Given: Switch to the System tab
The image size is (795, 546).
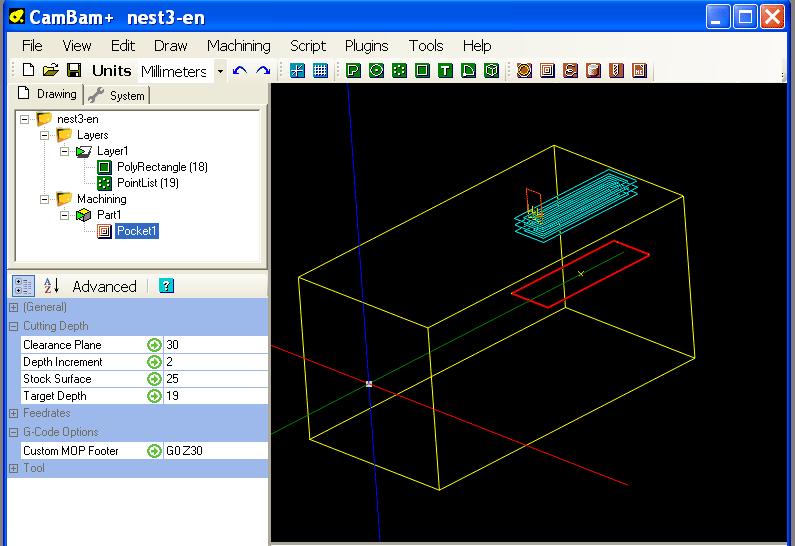Looking at the screenshot, I should click(x=117, y=95).
